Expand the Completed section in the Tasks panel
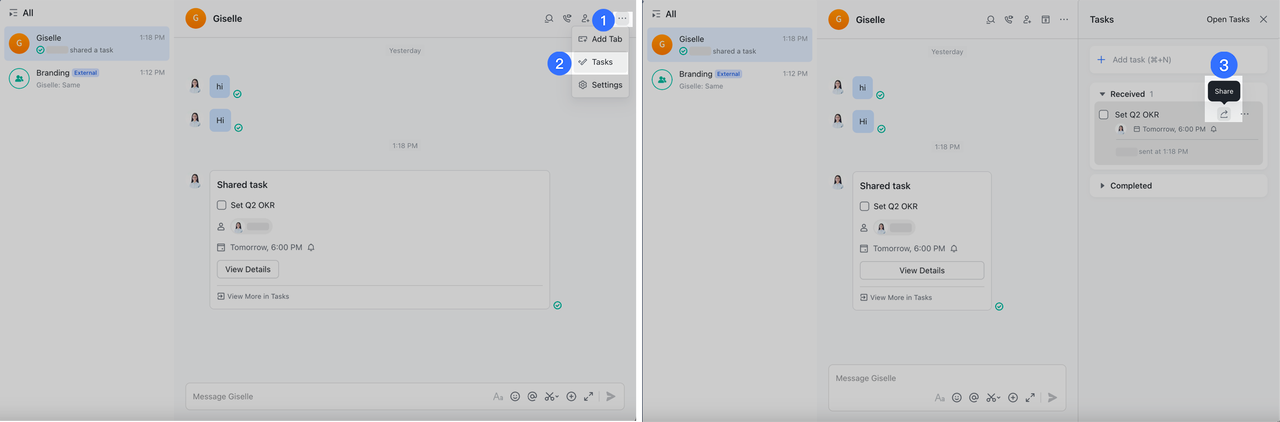This screenshot has width=1280, height=422. [1102, 186]
